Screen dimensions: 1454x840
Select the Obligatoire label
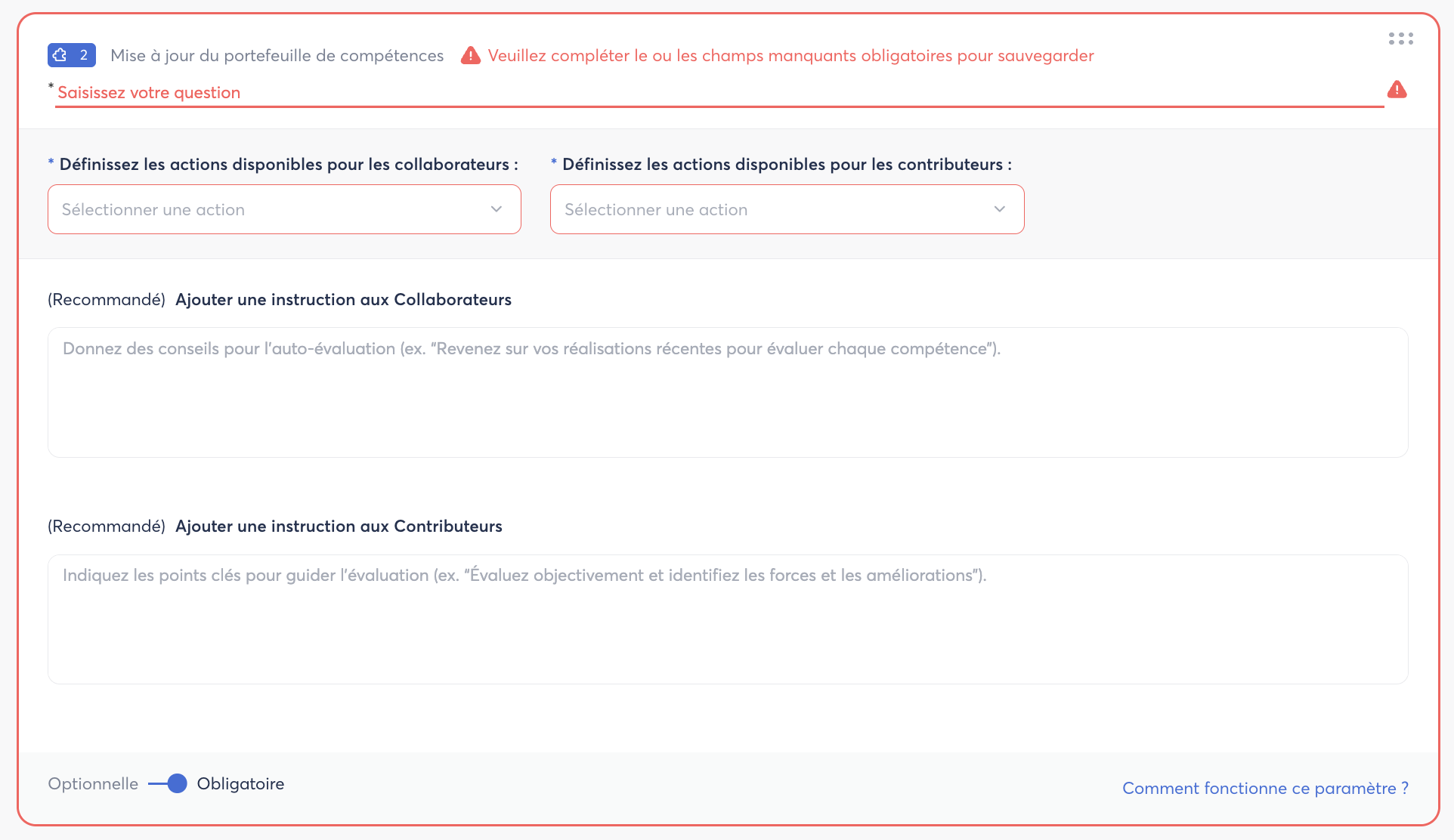pyautogui.click(x=240, y=784)
